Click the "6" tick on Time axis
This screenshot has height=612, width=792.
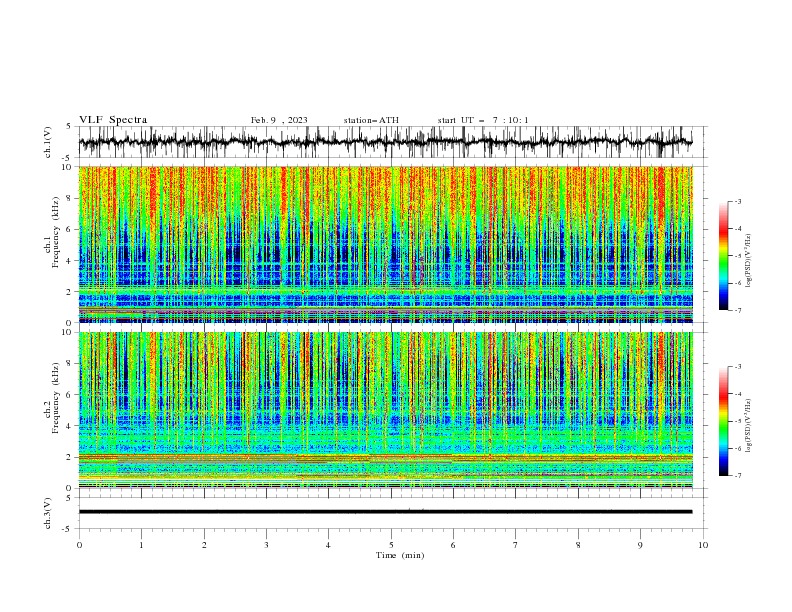click(x=453, y=545)
